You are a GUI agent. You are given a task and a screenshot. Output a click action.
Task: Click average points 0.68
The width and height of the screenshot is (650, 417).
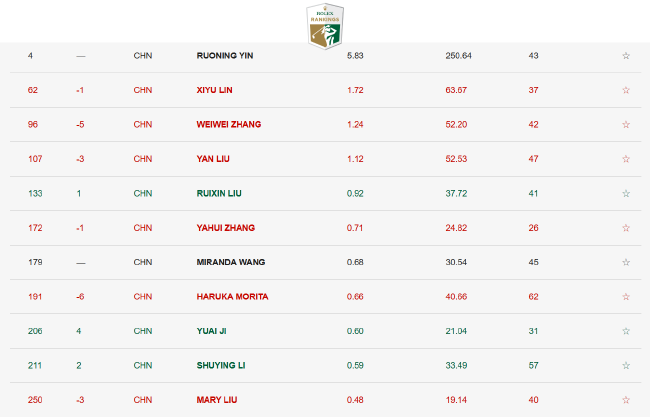(x=355, y=262)
